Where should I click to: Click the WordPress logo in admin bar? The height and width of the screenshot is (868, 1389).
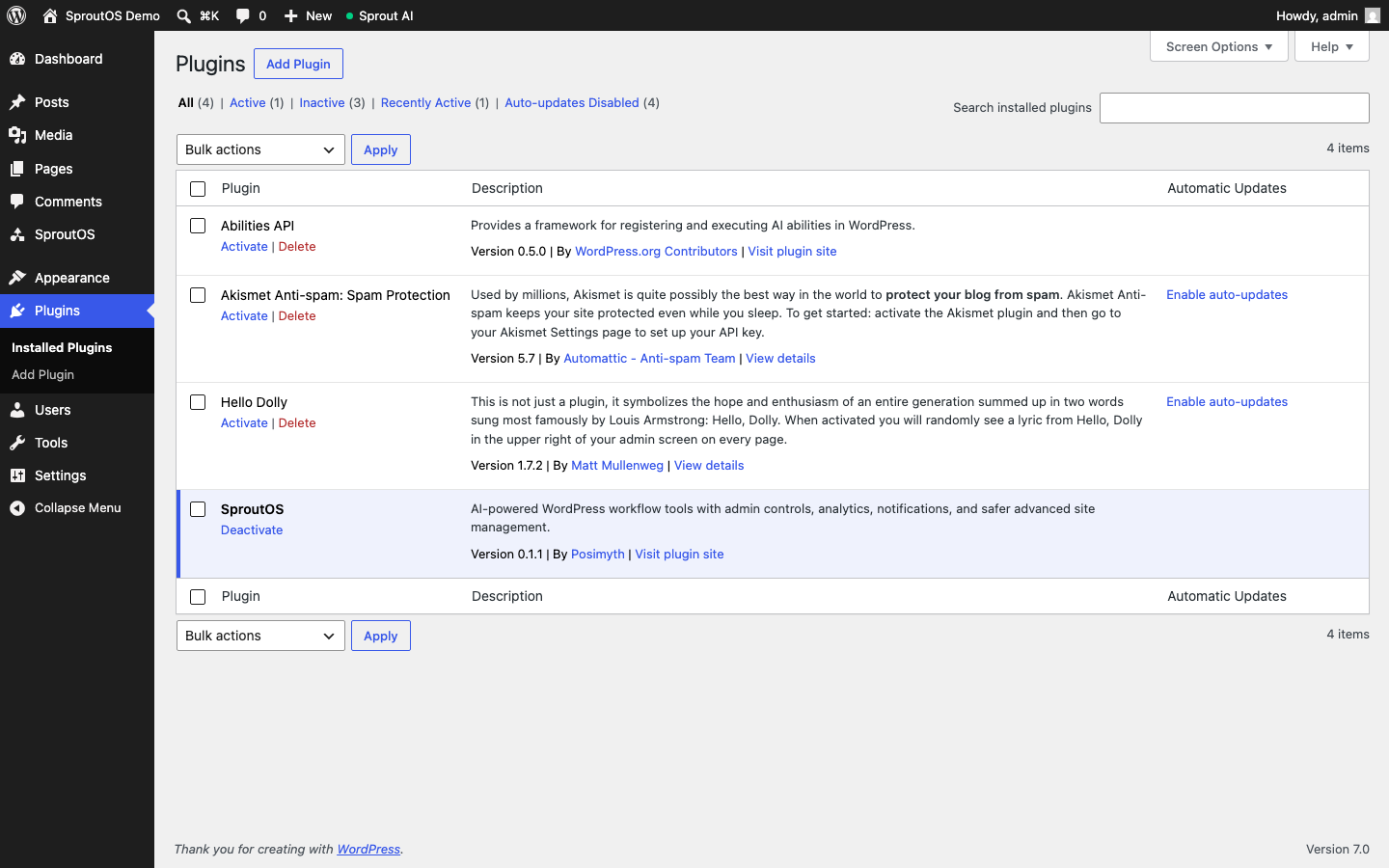coord(16,15)
